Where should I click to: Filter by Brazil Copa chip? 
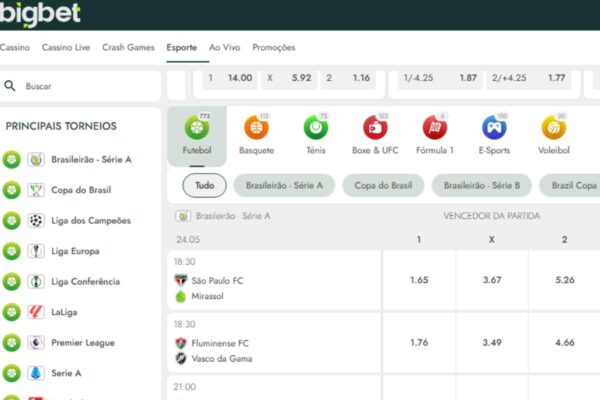(x=570, y=185)
